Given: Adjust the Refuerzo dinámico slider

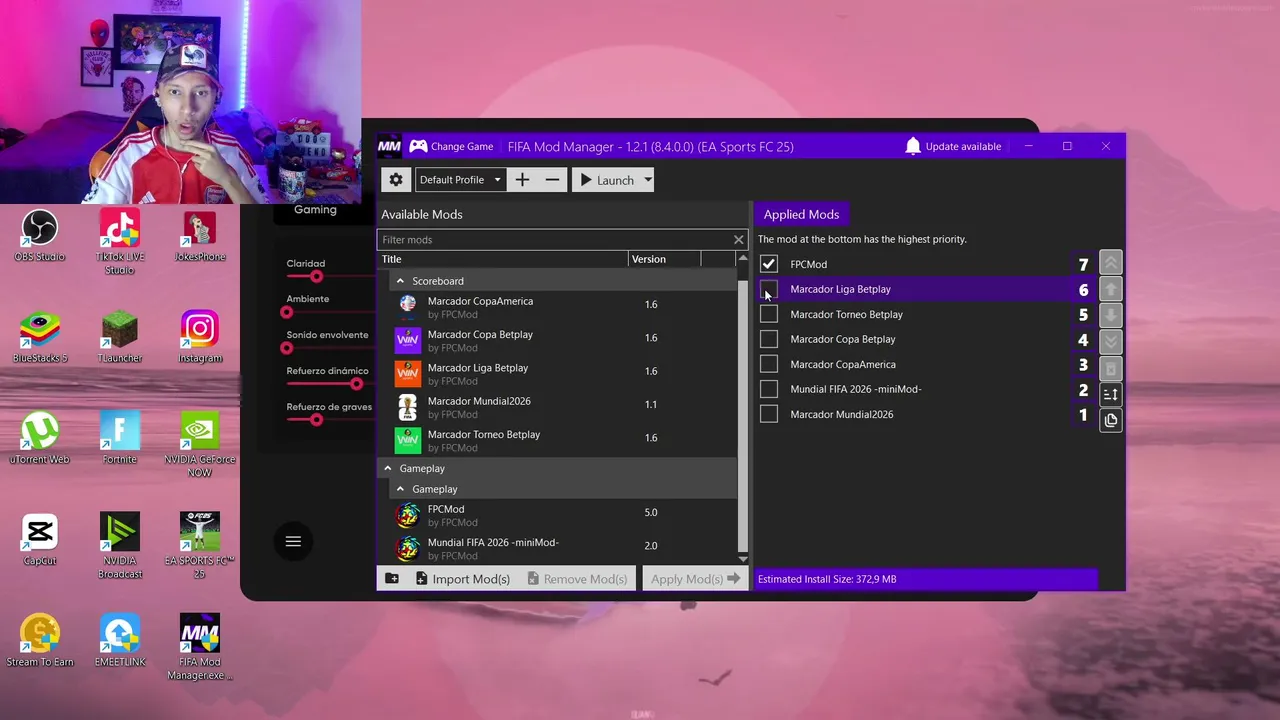Looking at the screenshot, I should click(x=357, y=384).
